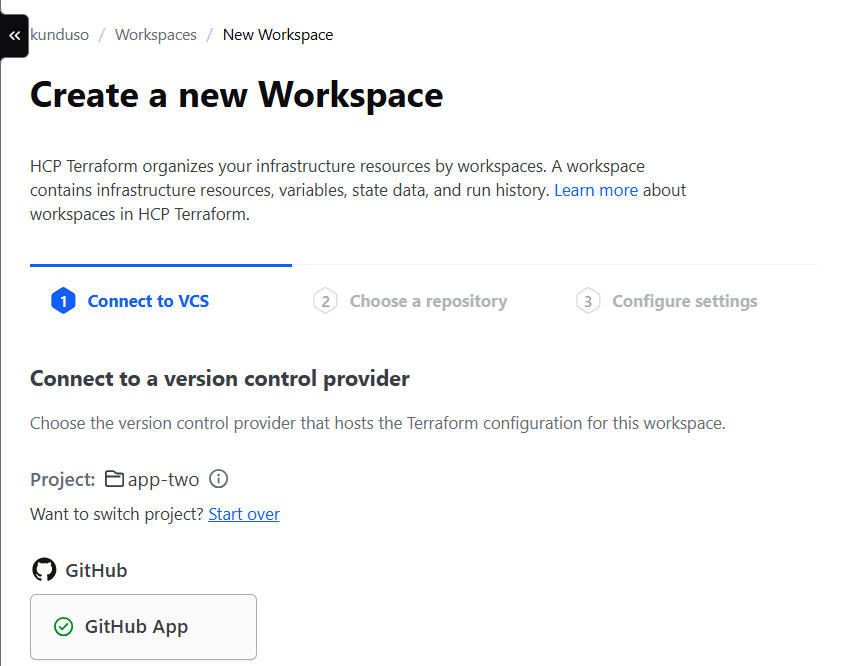Click the step 1 hexagon icon

tap(63, 301)
